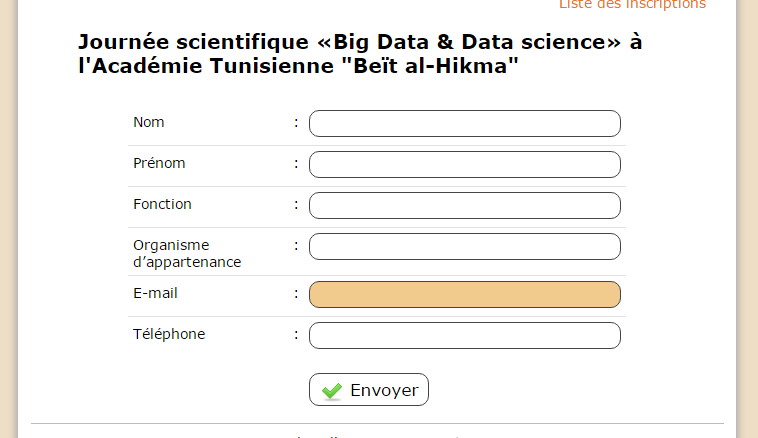Click the Nom label
The image size is (758, 438).
149,122
